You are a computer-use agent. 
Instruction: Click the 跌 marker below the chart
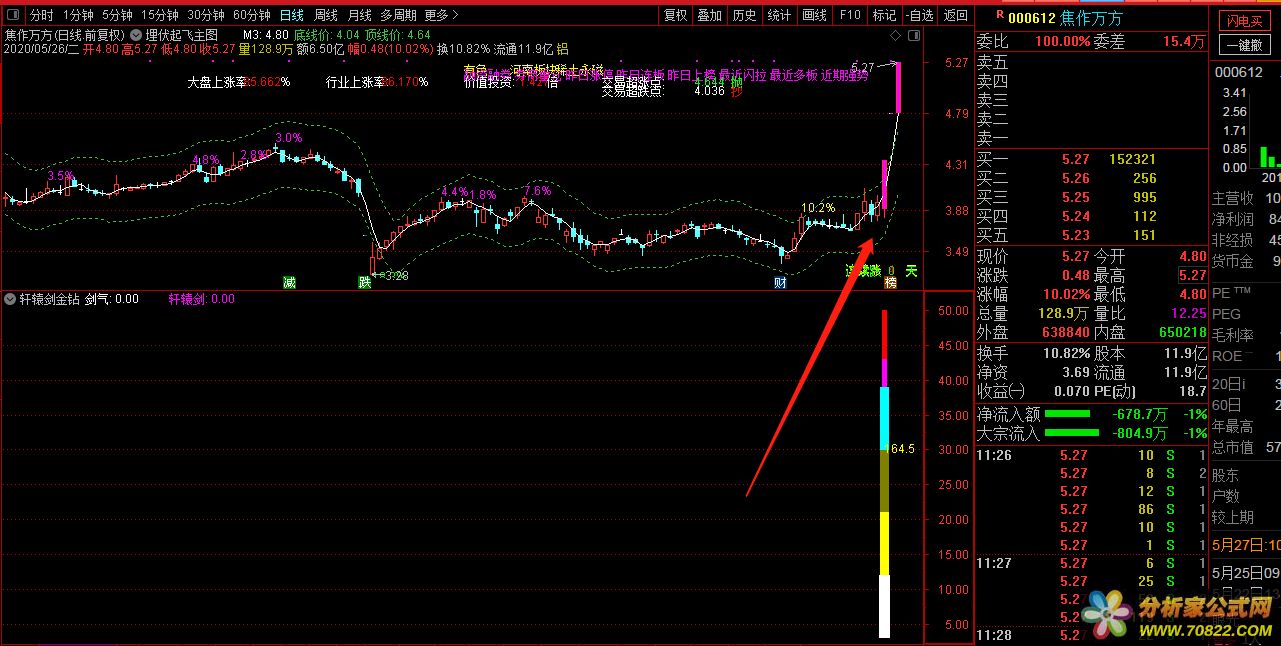pyautogui.click(x=365, y=283)
